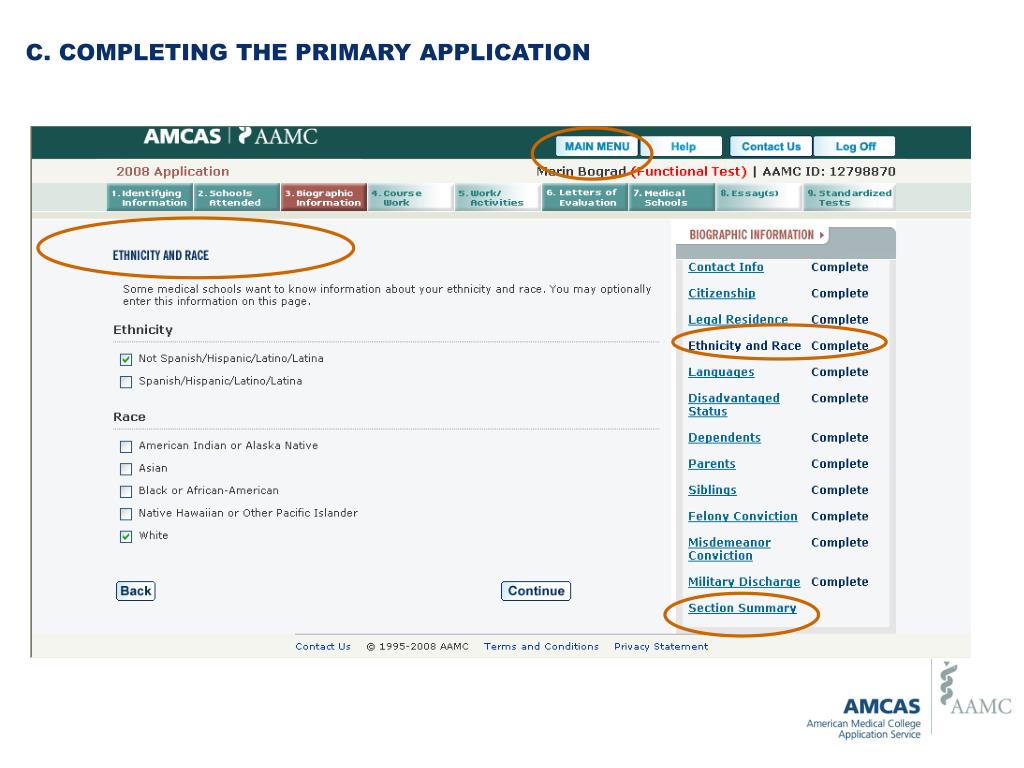Check the unchecked Spanish/Hispanic/Latino/Latina box
The image size is (1024, 768).
126,381
